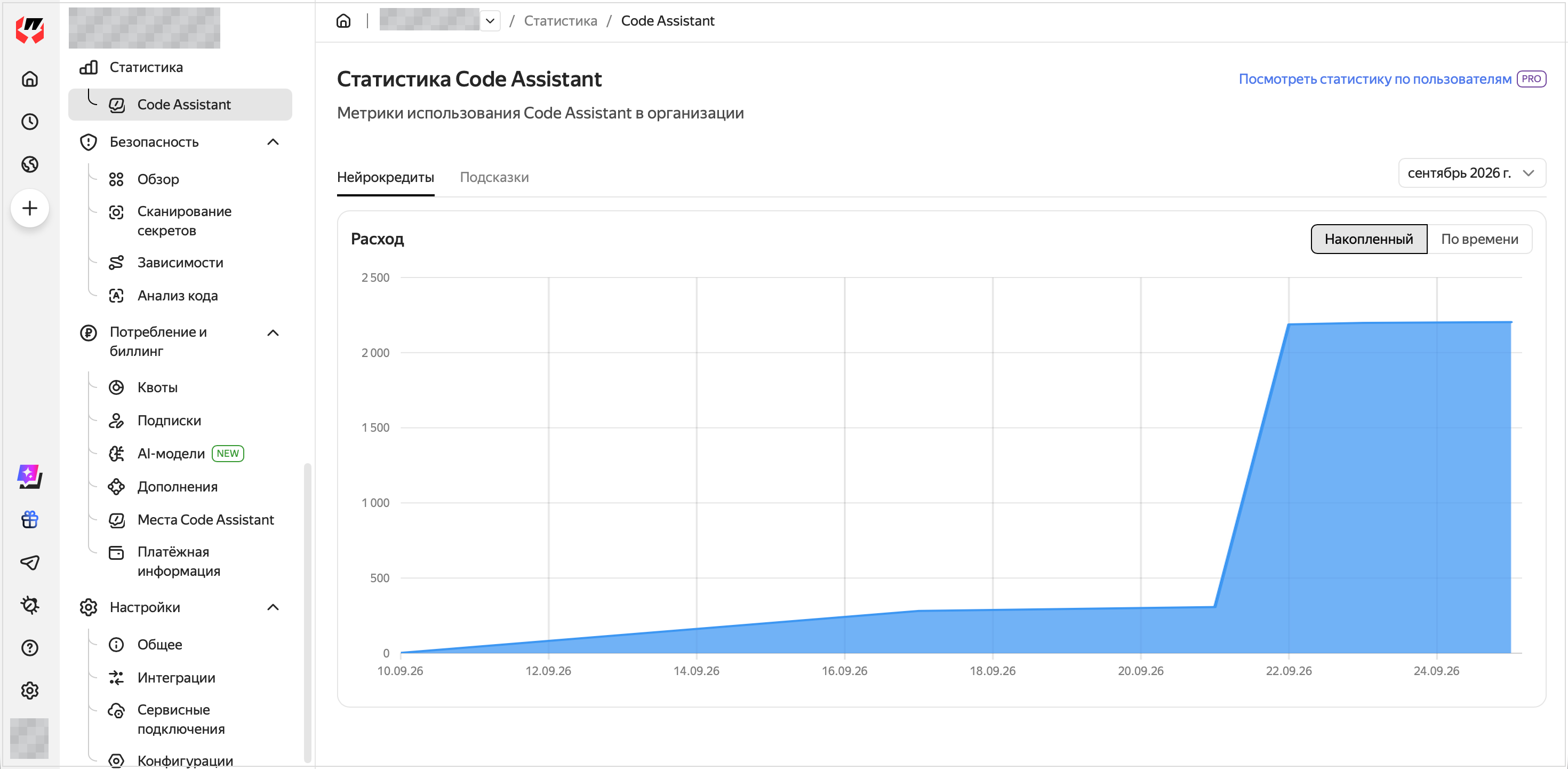Click user avatar at bottom left
Viewport: 1568px width, 769px height.
tap(29, 738)
